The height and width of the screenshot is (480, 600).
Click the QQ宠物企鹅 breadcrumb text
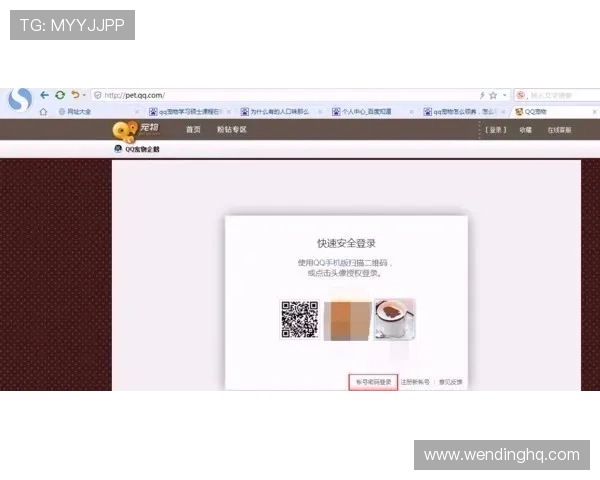142,149
